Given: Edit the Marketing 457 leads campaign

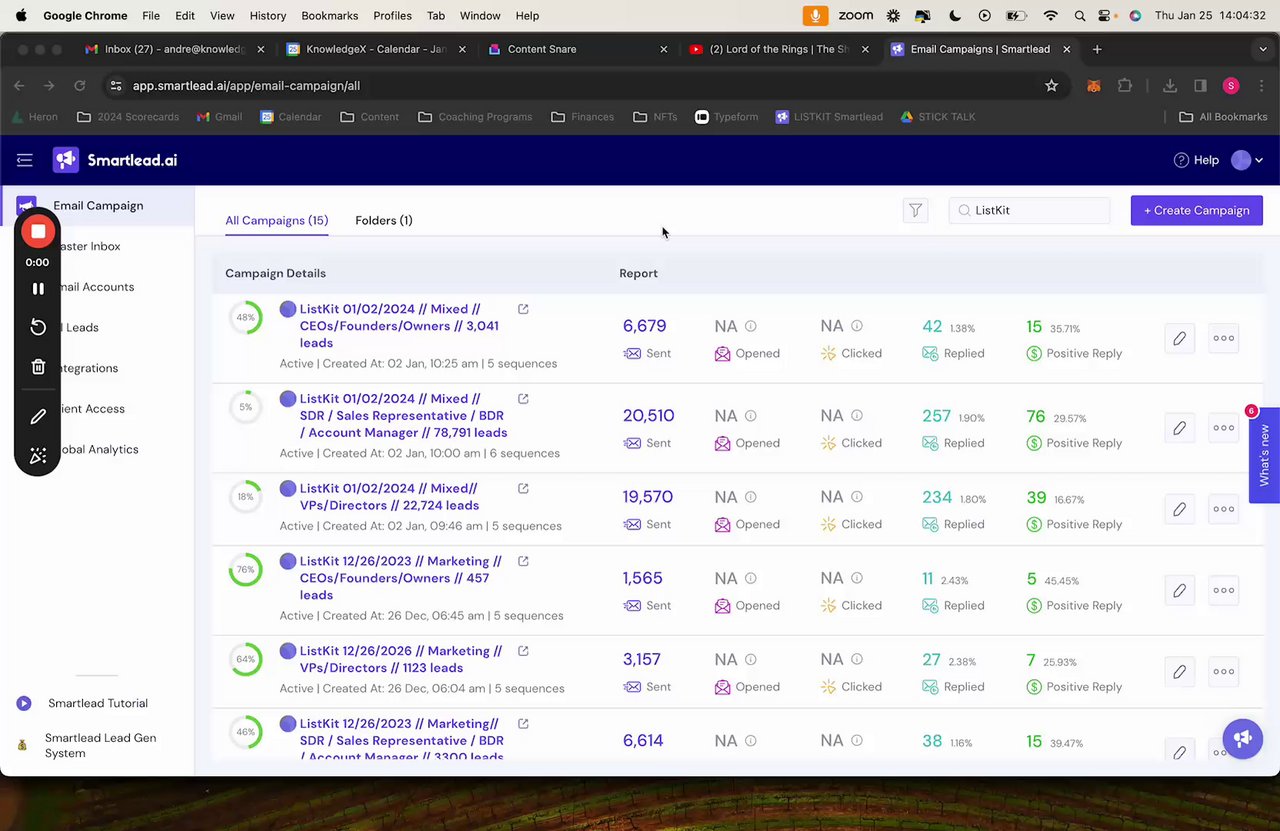Looking at the screenshot, I should [1180, 590].
